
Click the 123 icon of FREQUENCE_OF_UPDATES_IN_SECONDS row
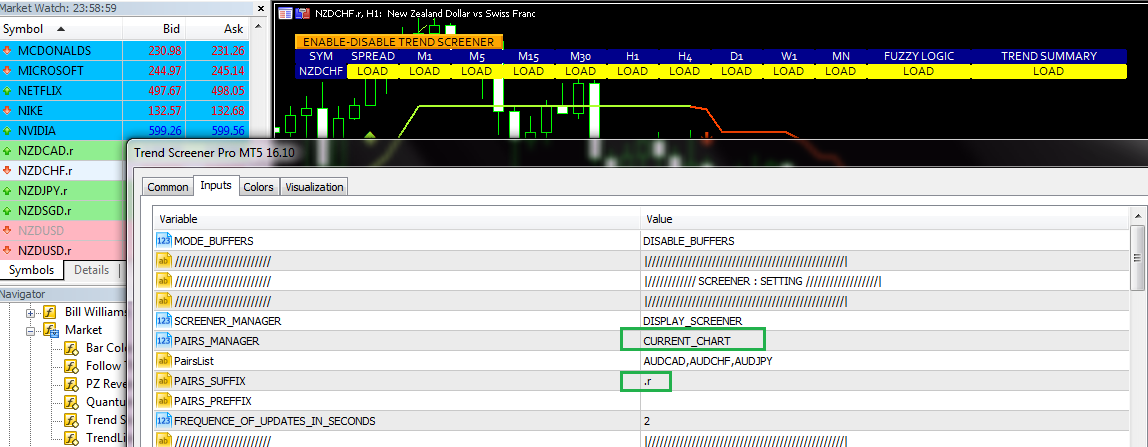(164, 421)
